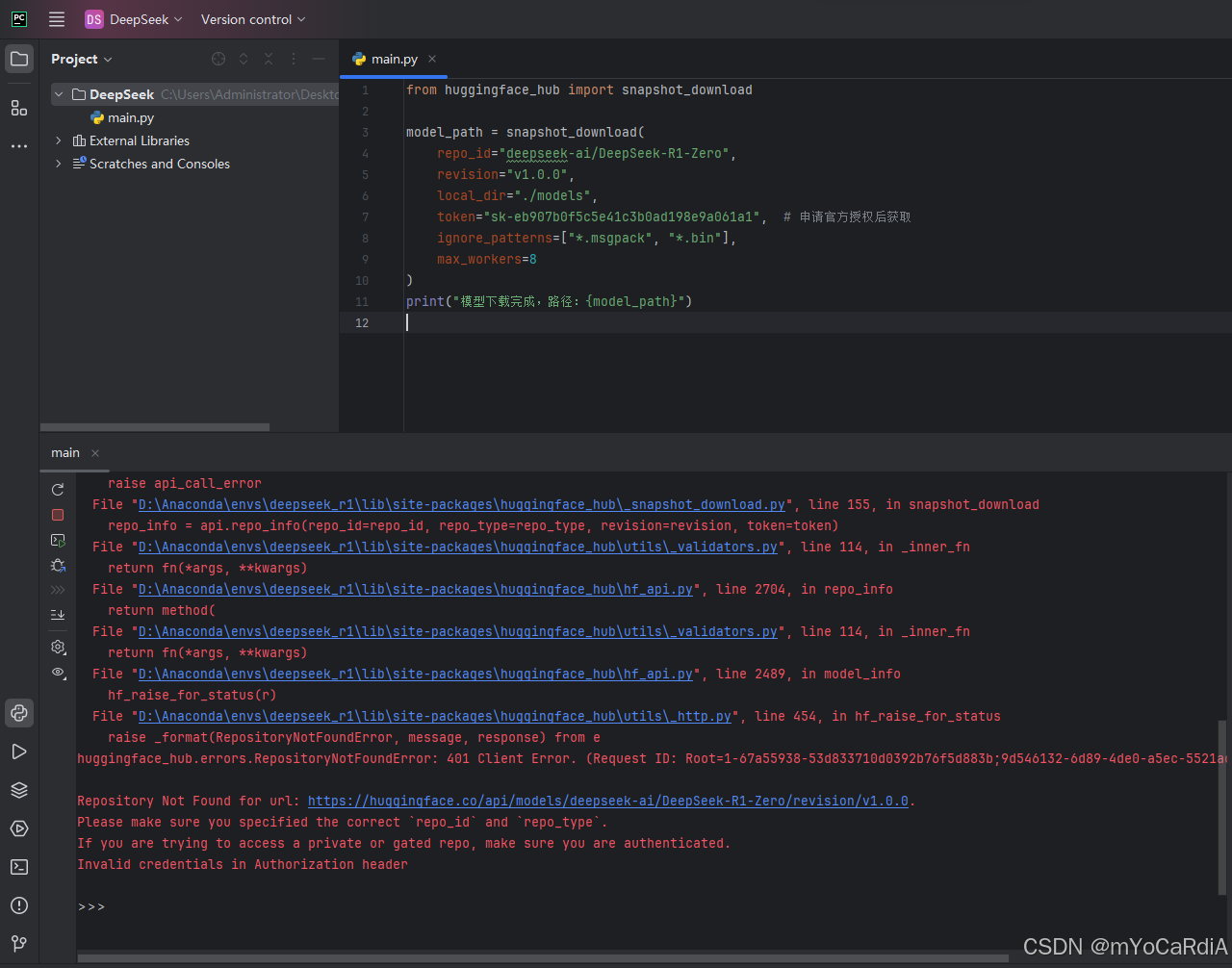
Task: Collapse the DeepSeek root folder
Action: [x=59, y=94]
